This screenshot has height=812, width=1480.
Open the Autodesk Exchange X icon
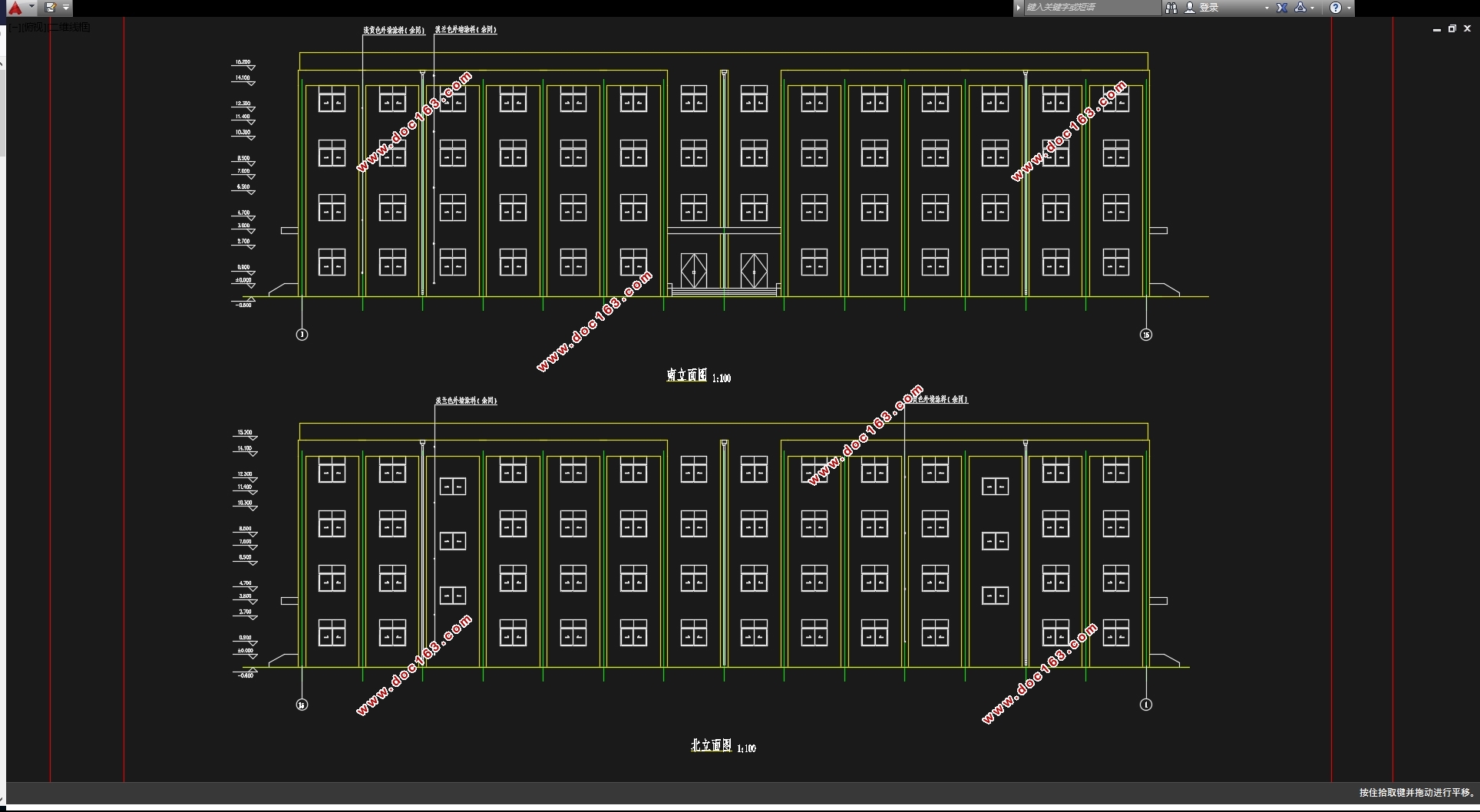click(1282, 8)
